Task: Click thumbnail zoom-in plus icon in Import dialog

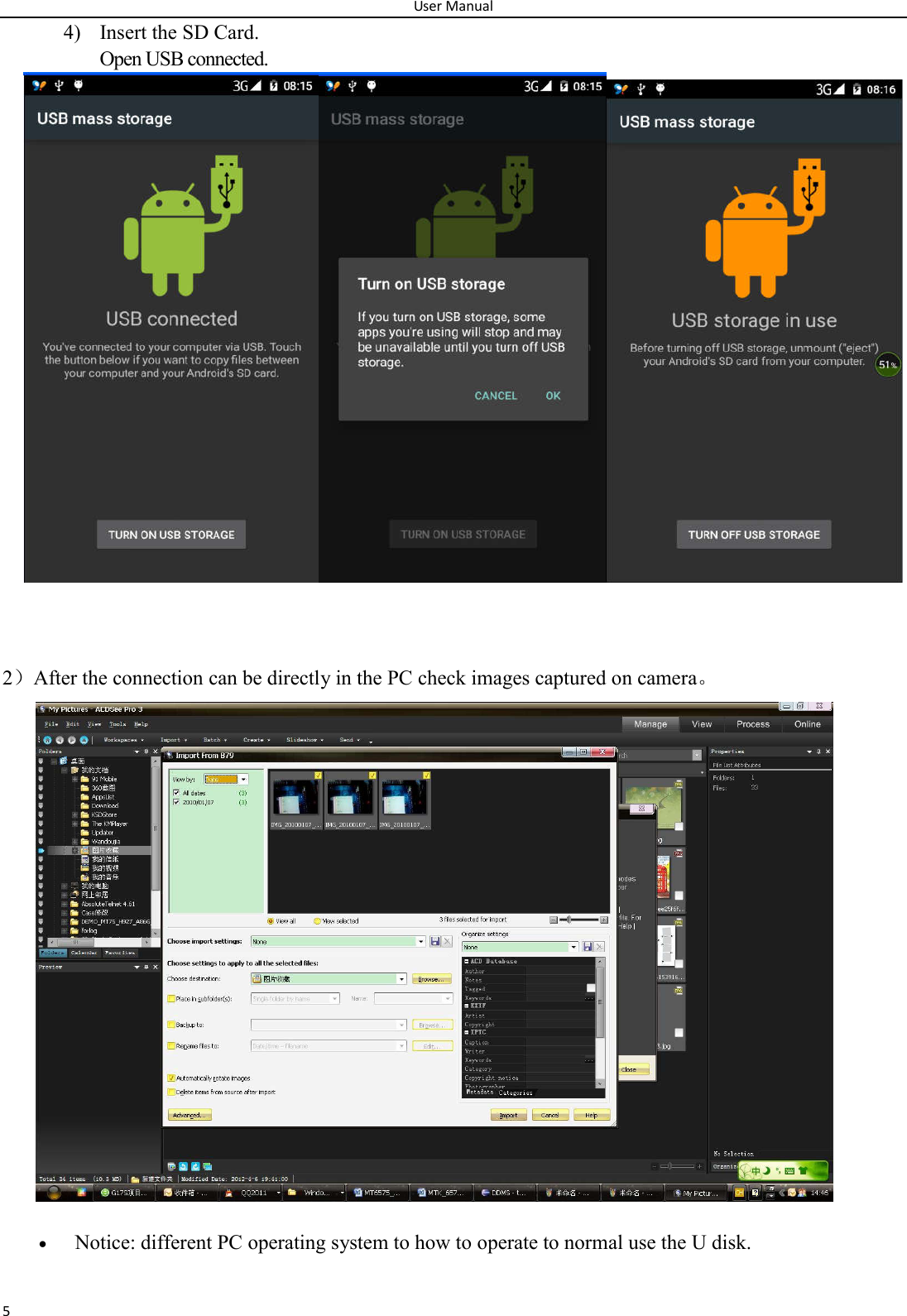Action: 604,920
